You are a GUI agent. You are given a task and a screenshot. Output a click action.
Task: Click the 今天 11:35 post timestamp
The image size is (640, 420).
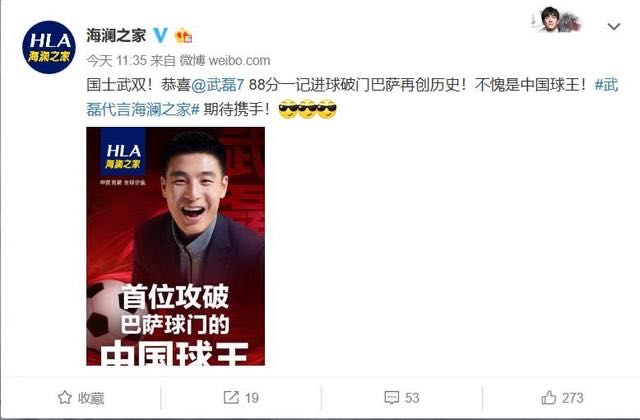tap(116, 61)
